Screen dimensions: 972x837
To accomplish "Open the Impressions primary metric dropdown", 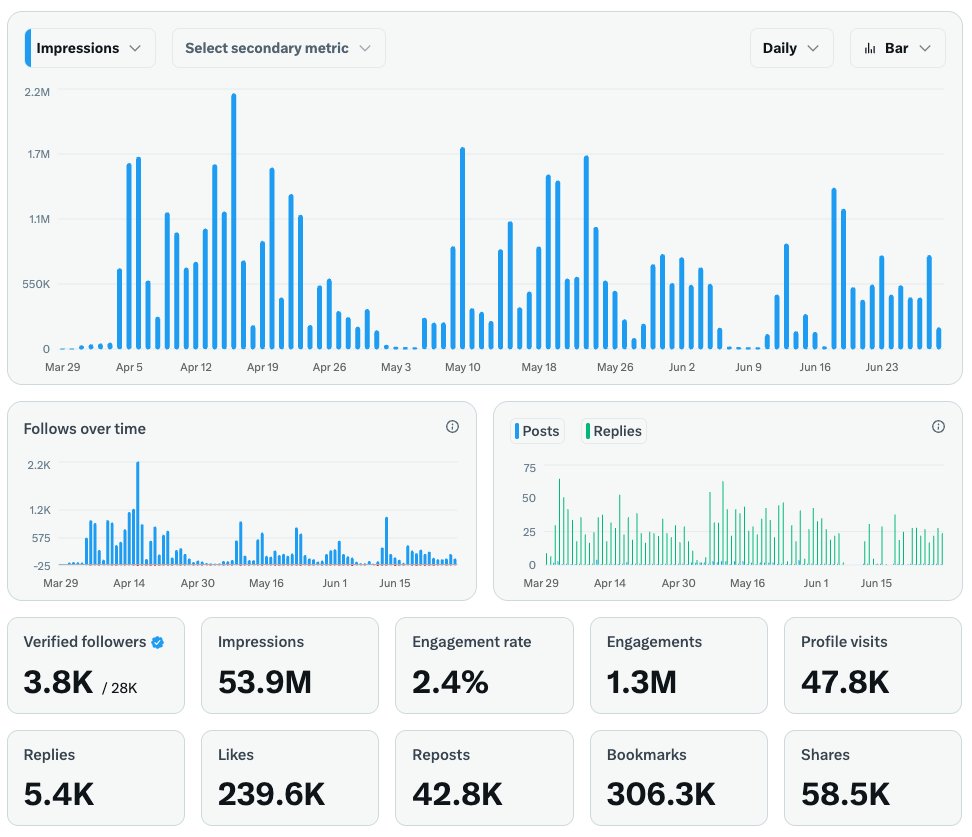I will pos(90,48).
